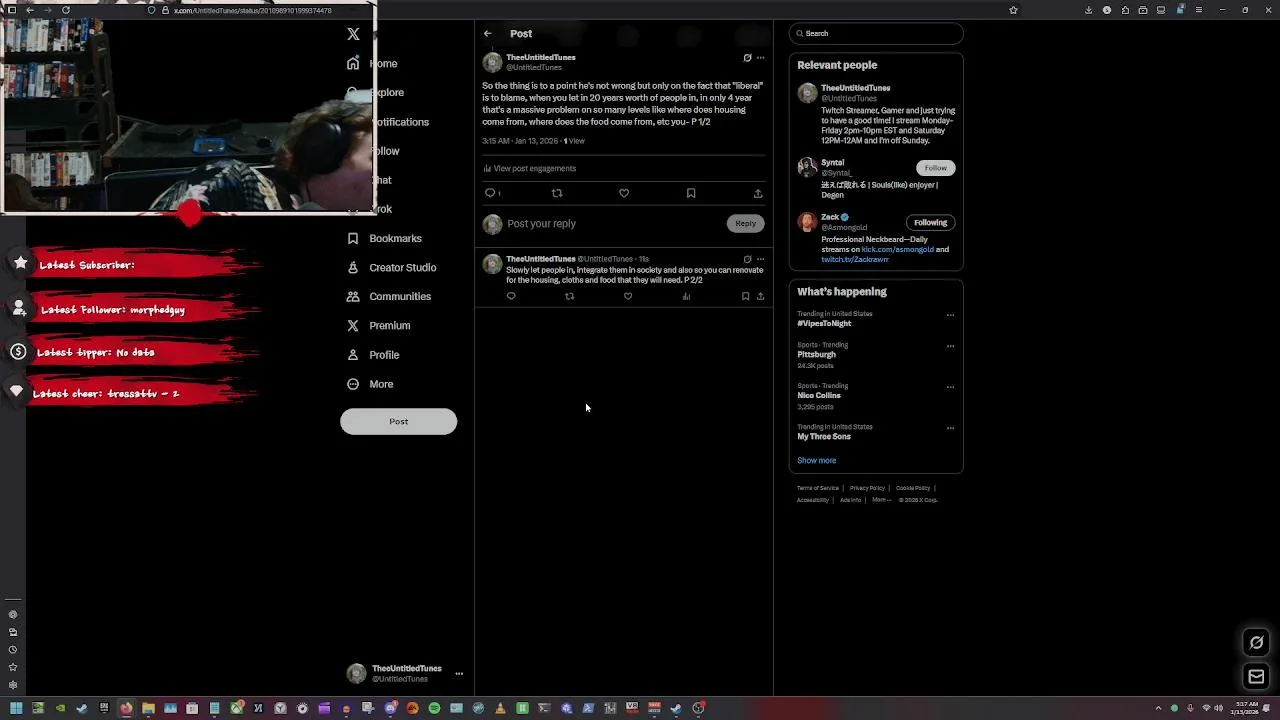This screenshot has width=1280, height=720.
Task: Open more options for My Three Sons
Action: (x=950, y=428)
